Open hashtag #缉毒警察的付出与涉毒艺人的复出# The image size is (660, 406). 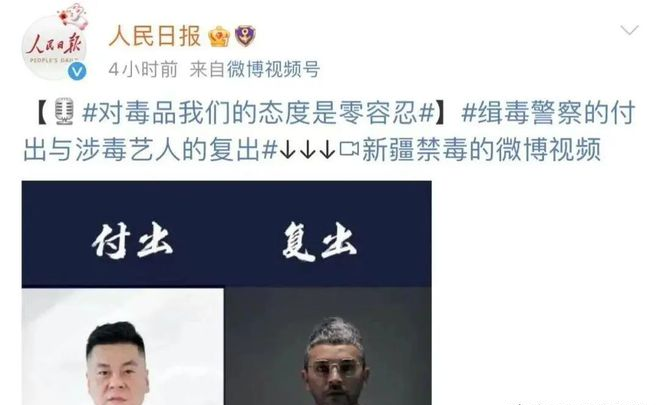coord(329,131)
